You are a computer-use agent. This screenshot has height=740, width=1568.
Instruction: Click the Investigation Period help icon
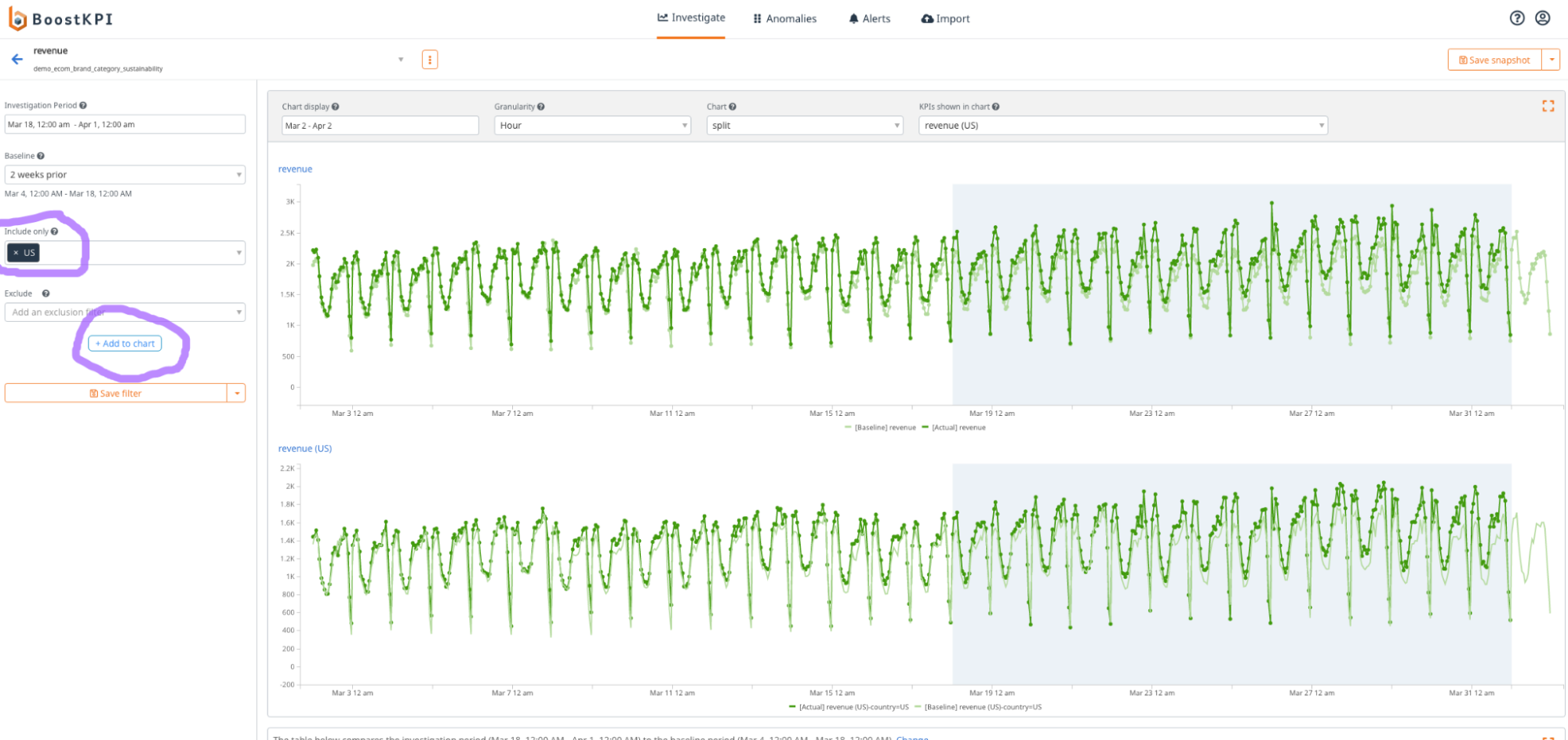(x=83, y=105)
